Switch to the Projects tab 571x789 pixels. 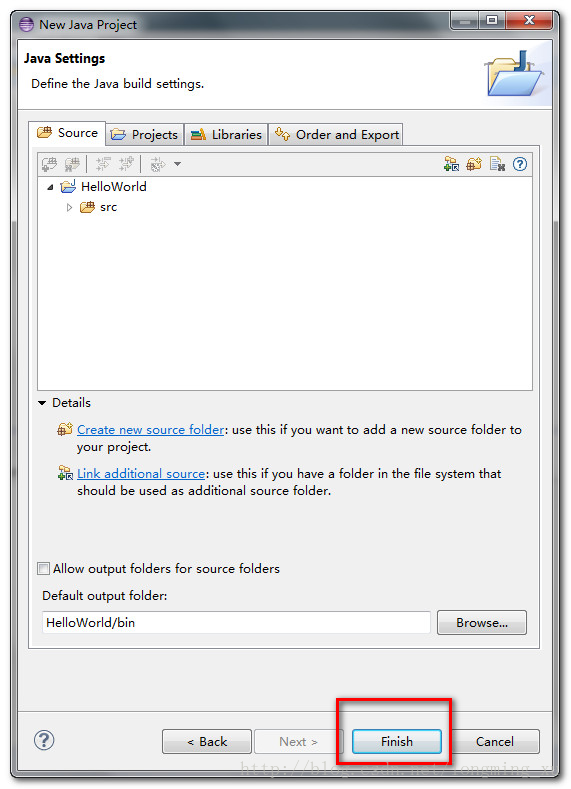tap(145, 135)
